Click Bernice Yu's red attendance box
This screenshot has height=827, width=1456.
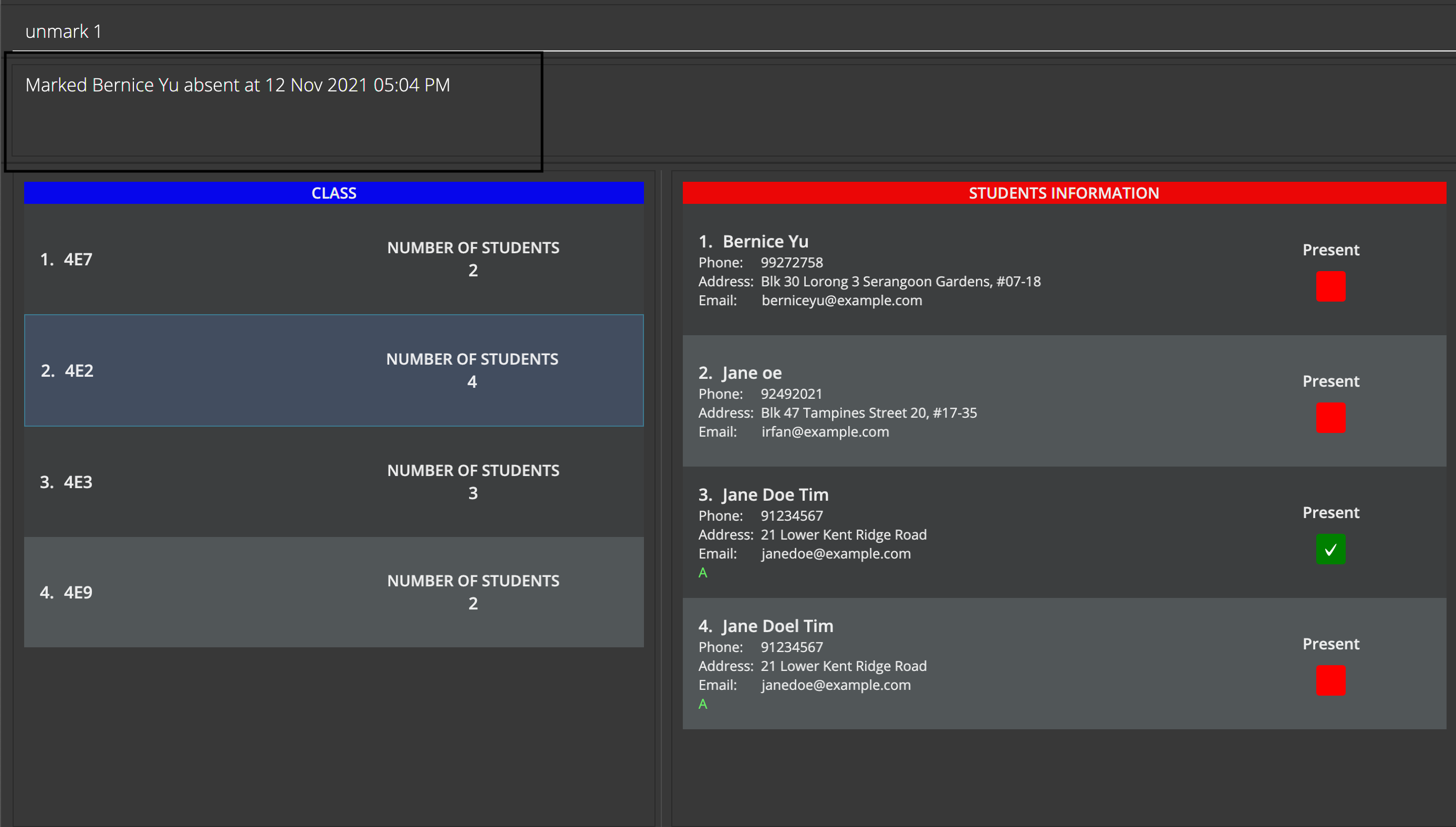pos(1330,286)
